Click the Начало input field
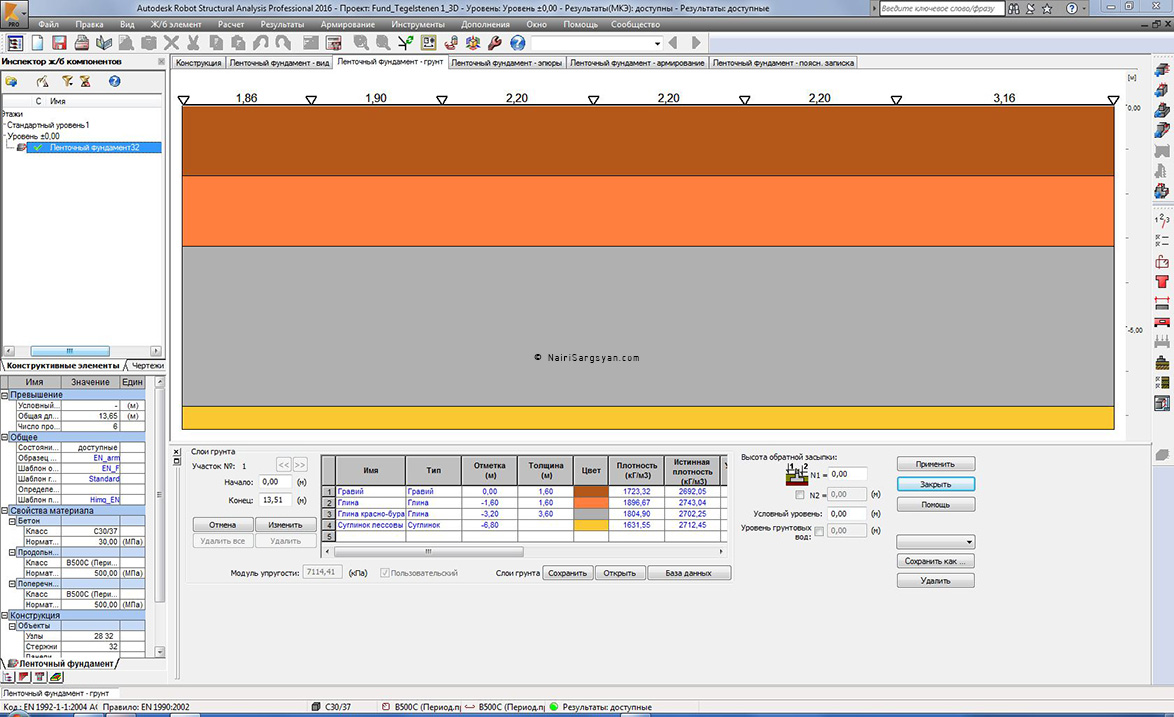This screenshot has height=717, width=1174. (276, 482)
